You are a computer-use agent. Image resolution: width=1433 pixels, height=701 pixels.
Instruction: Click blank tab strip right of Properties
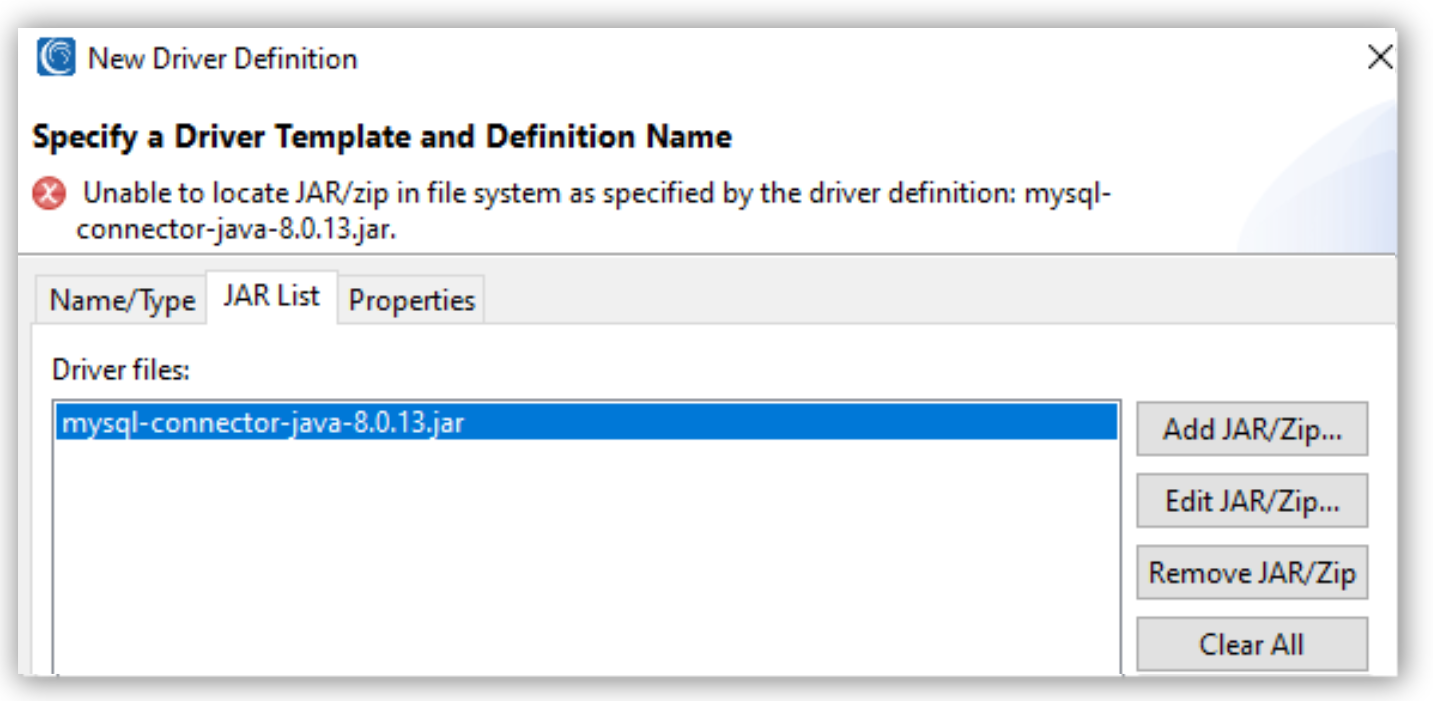(x=900, y=298)
